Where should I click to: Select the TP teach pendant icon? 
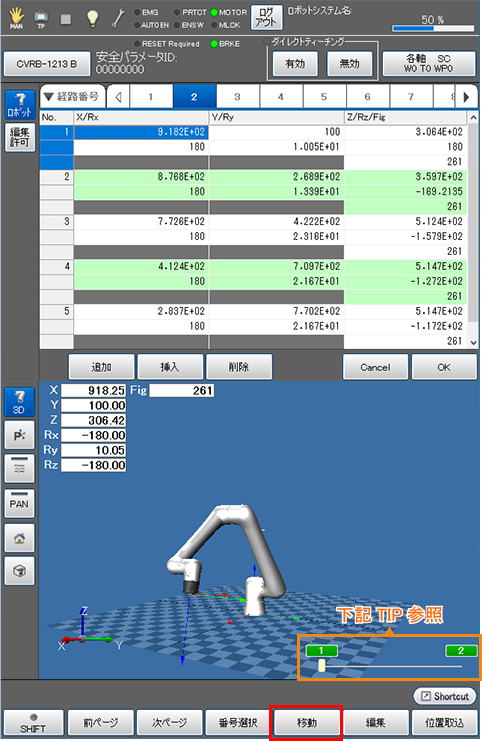tap(41, 19)
